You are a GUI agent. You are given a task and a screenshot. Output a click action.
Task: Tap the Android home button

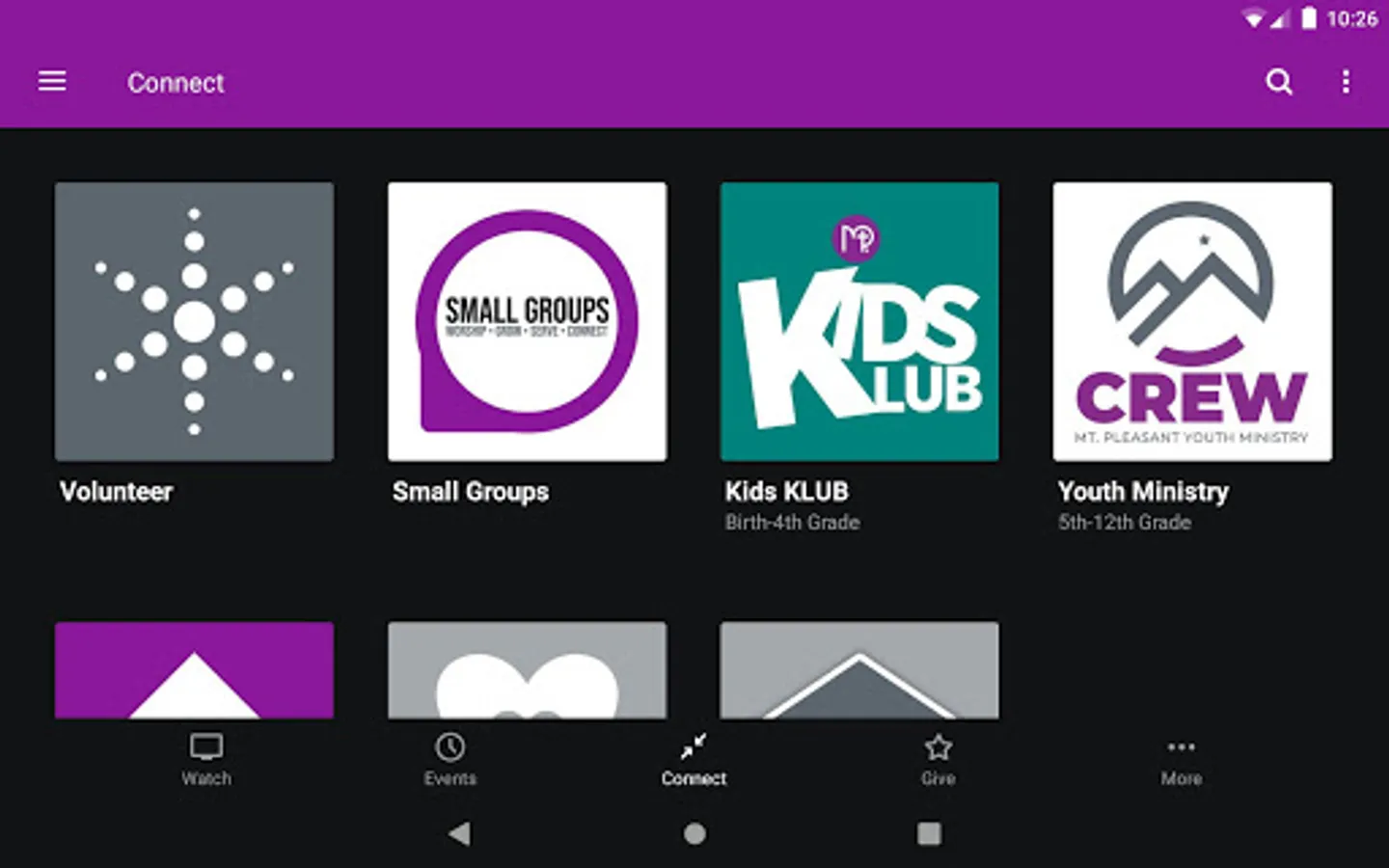[x=694, y=833]
